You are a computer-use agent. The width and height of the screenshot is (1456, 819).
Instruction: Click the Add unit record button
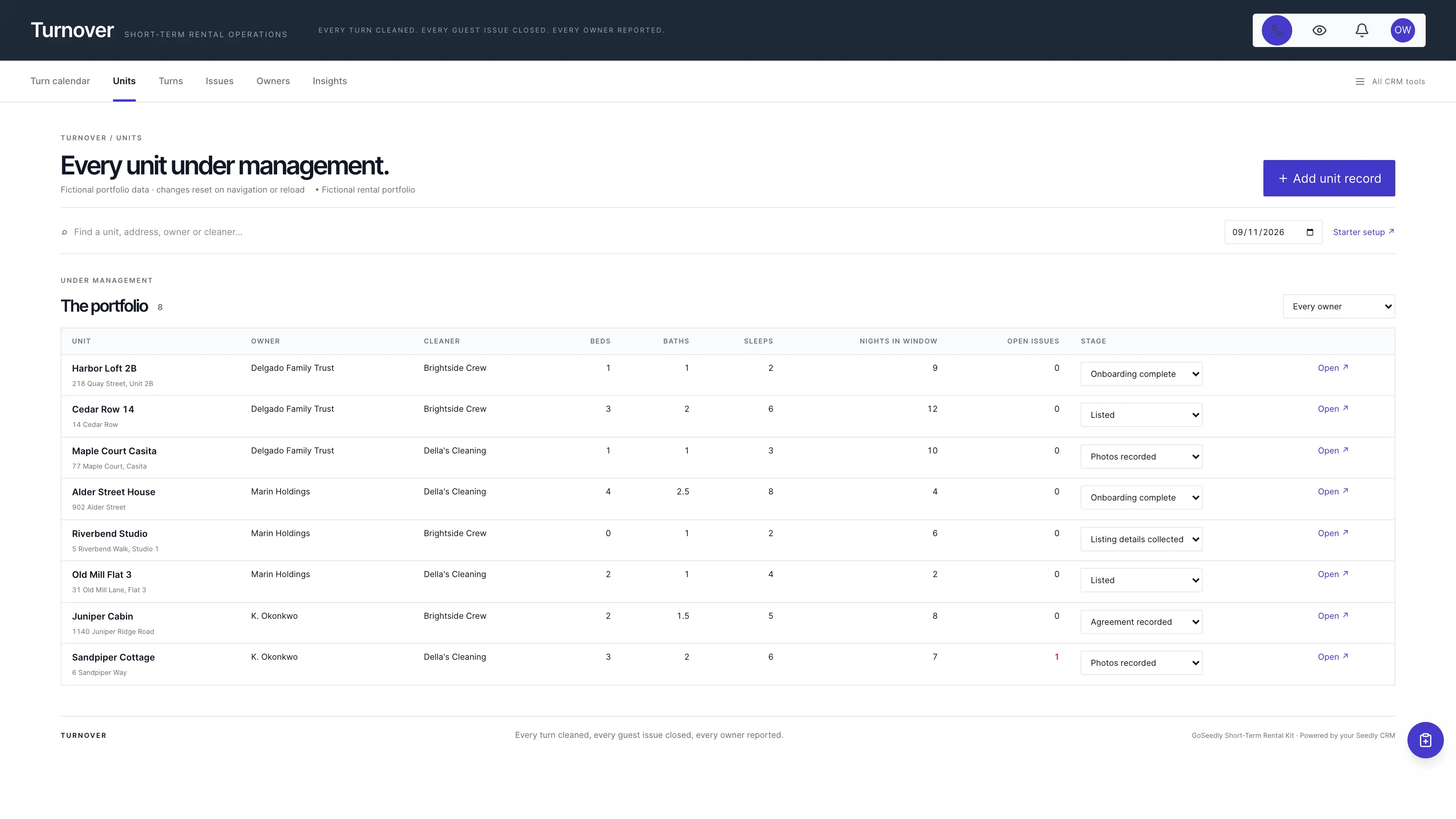[x=1329, y=179]
